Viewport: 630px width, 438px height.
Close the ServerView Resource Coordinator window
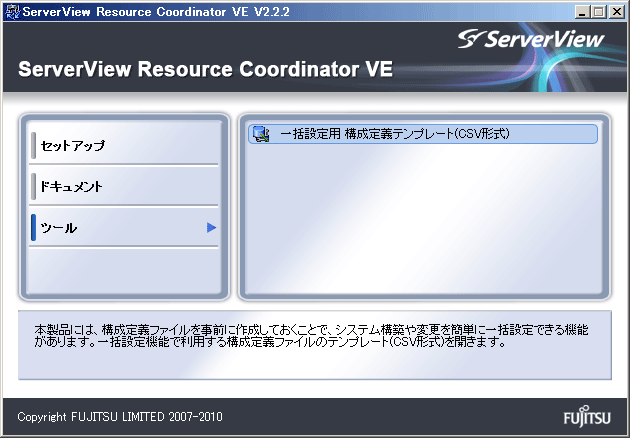617,12
